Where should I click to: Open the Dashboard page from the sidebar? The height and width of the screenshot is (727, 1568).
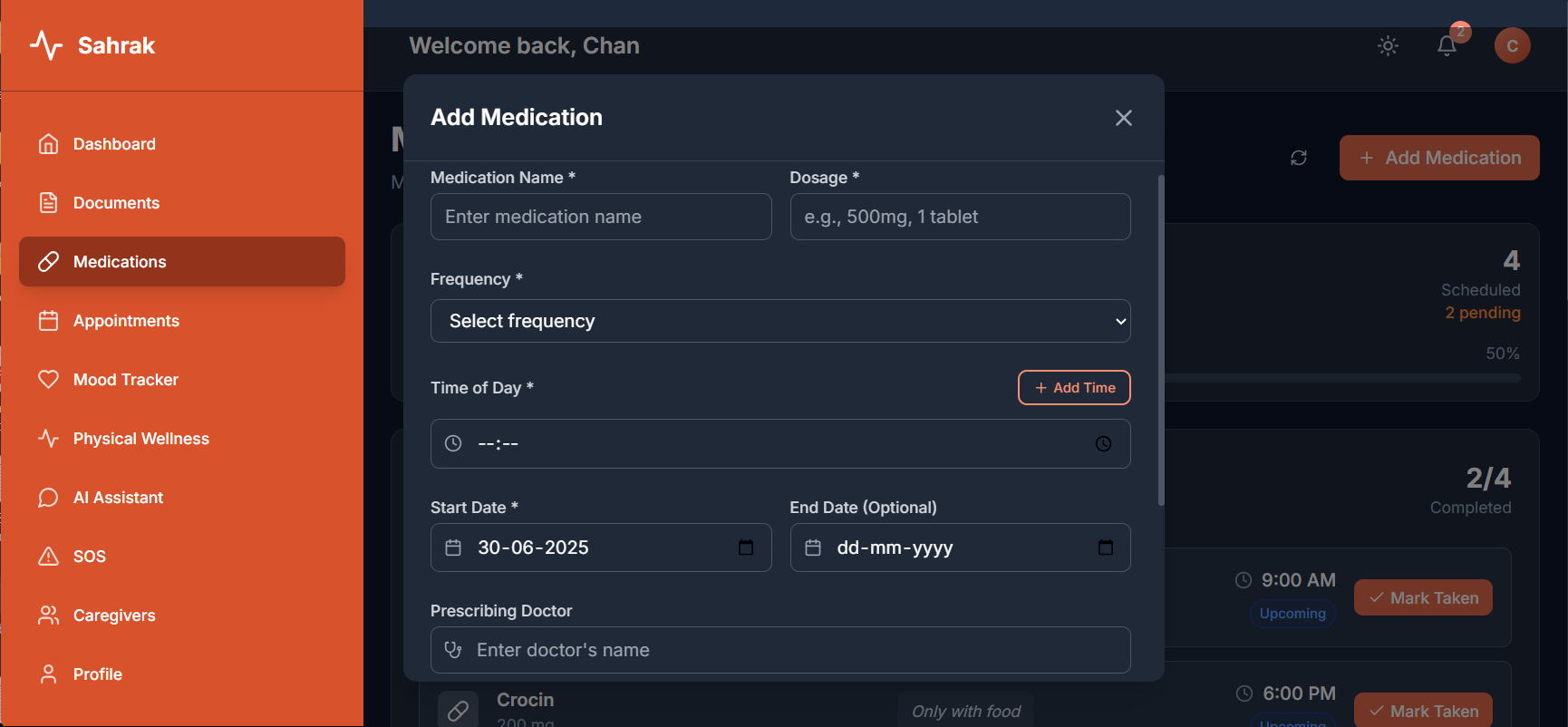click(x=114, y=144)
